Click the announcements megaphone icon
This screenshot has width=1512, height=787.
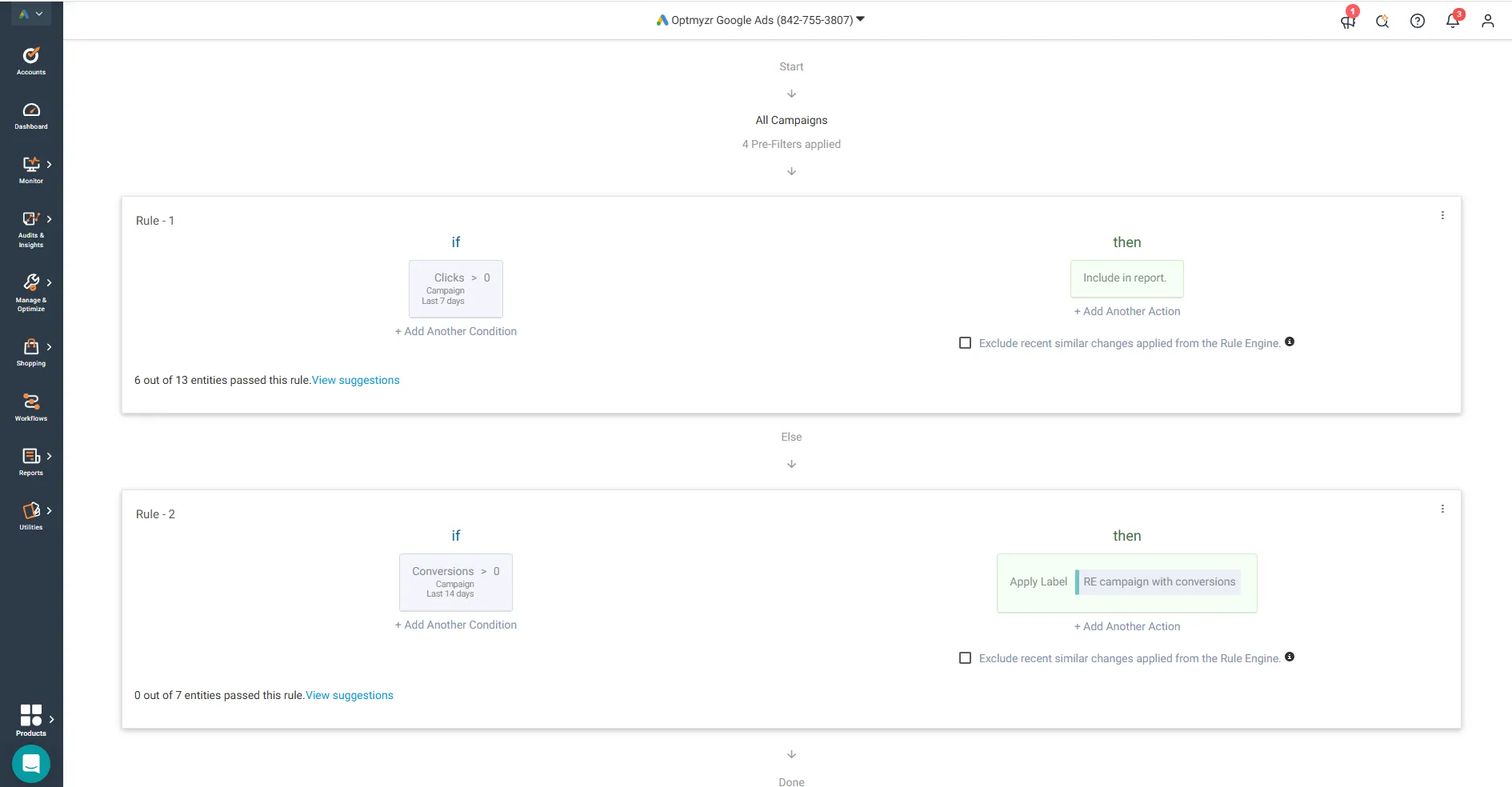tap(1348, 21)
